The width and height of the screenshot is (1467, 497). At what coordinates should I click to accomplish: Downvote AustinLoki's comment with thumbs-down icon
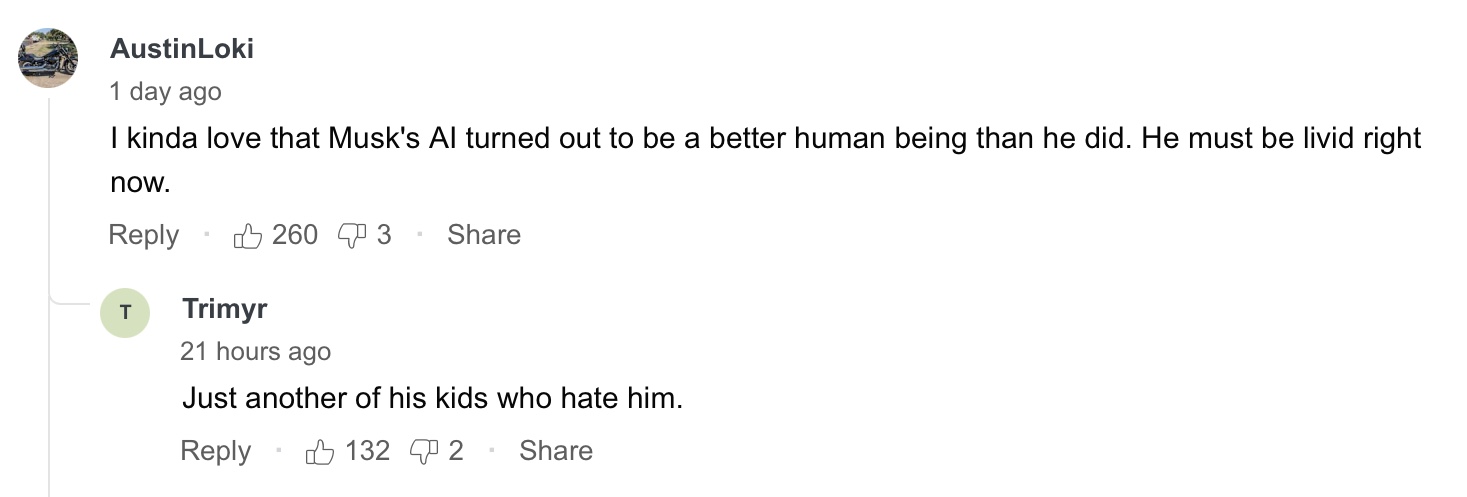click(353, 235)
